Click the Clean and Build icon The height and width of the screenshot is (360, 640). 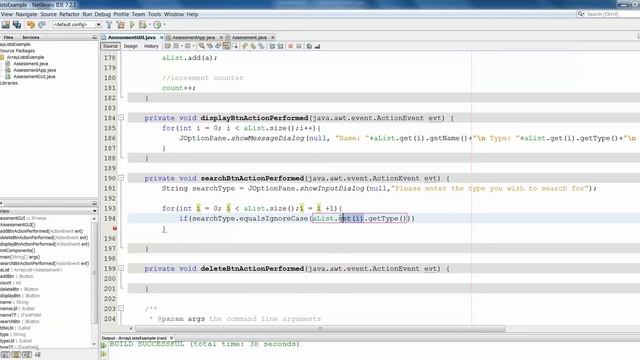[120, 24]
